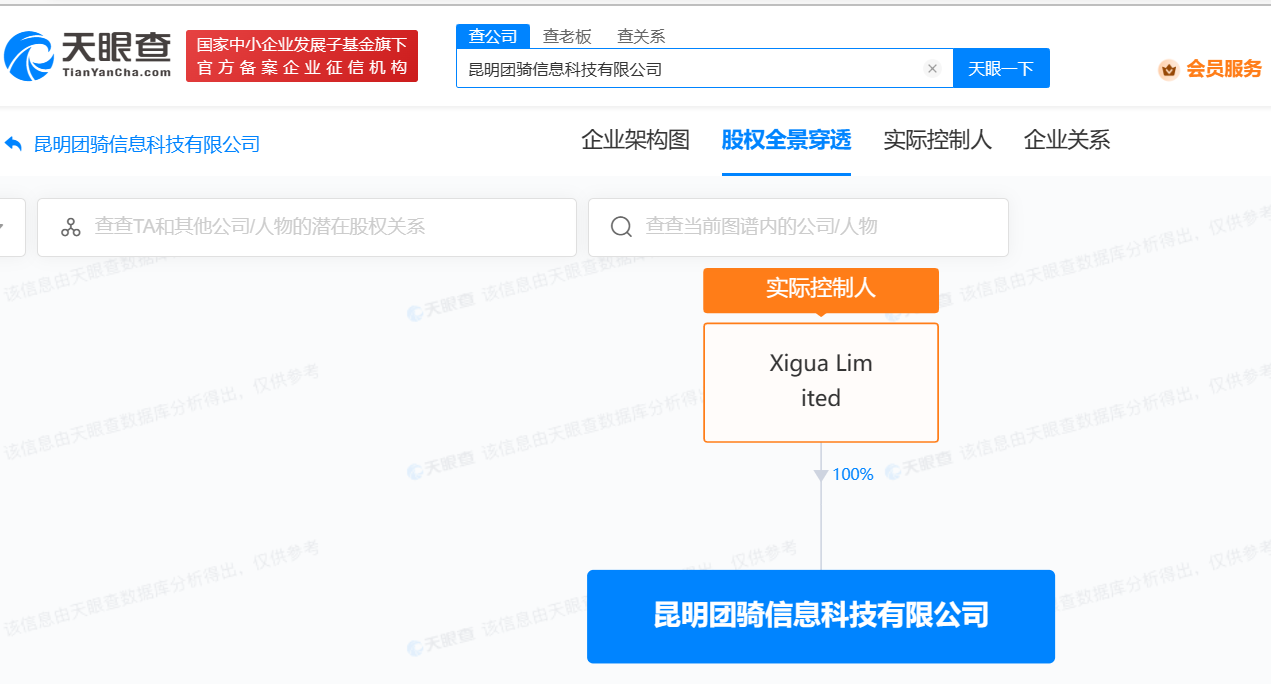This screenshot has width=1271, height=684.
Task: Open the 股权全景穿透 tab
Action: click(x=786, y=140)
